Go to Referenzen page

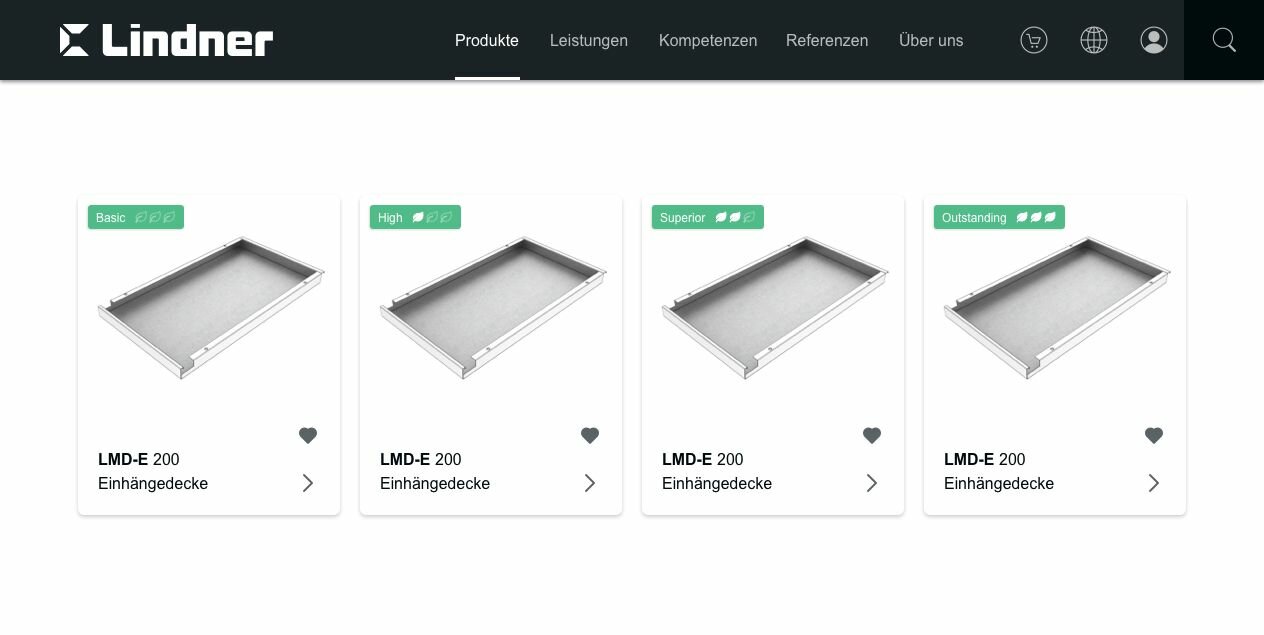827,40
